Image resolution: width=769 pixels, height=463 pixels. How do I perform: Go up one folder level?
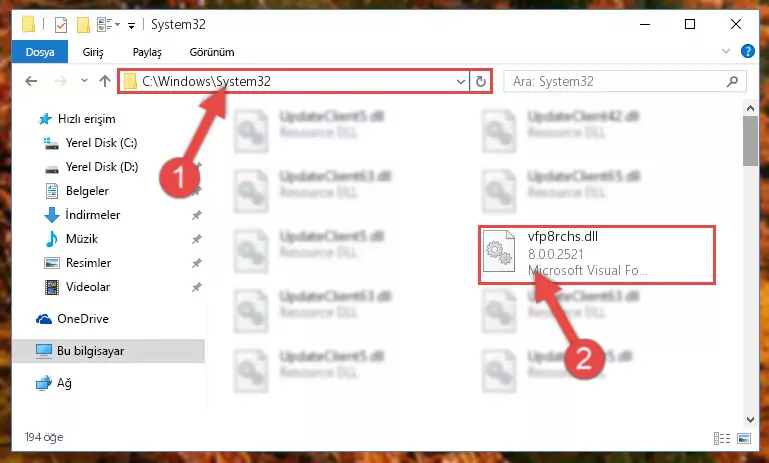pyautogui.click(x=104, y=81)
